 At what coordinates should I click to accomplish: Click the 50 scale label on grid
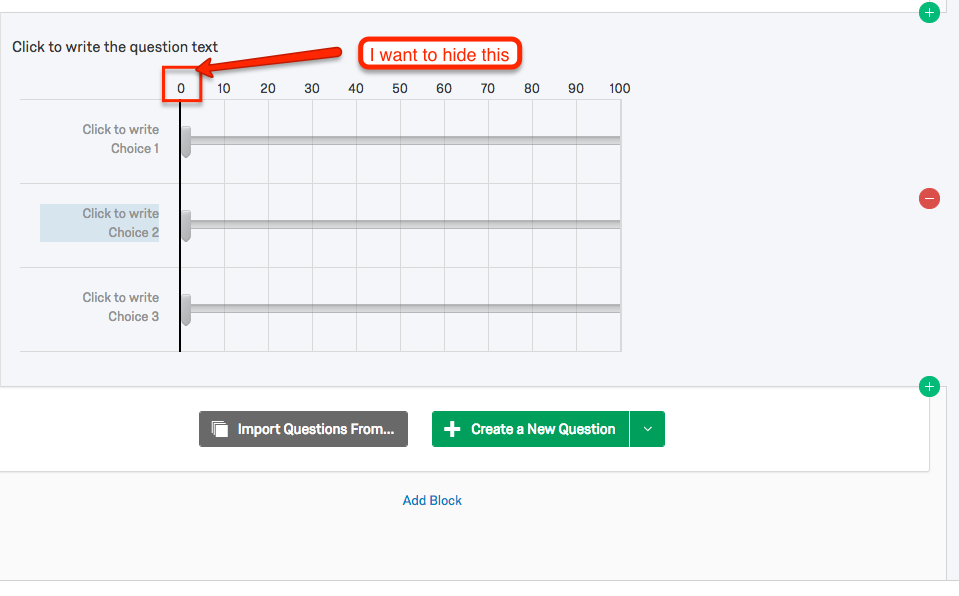[x=400, y=88]
